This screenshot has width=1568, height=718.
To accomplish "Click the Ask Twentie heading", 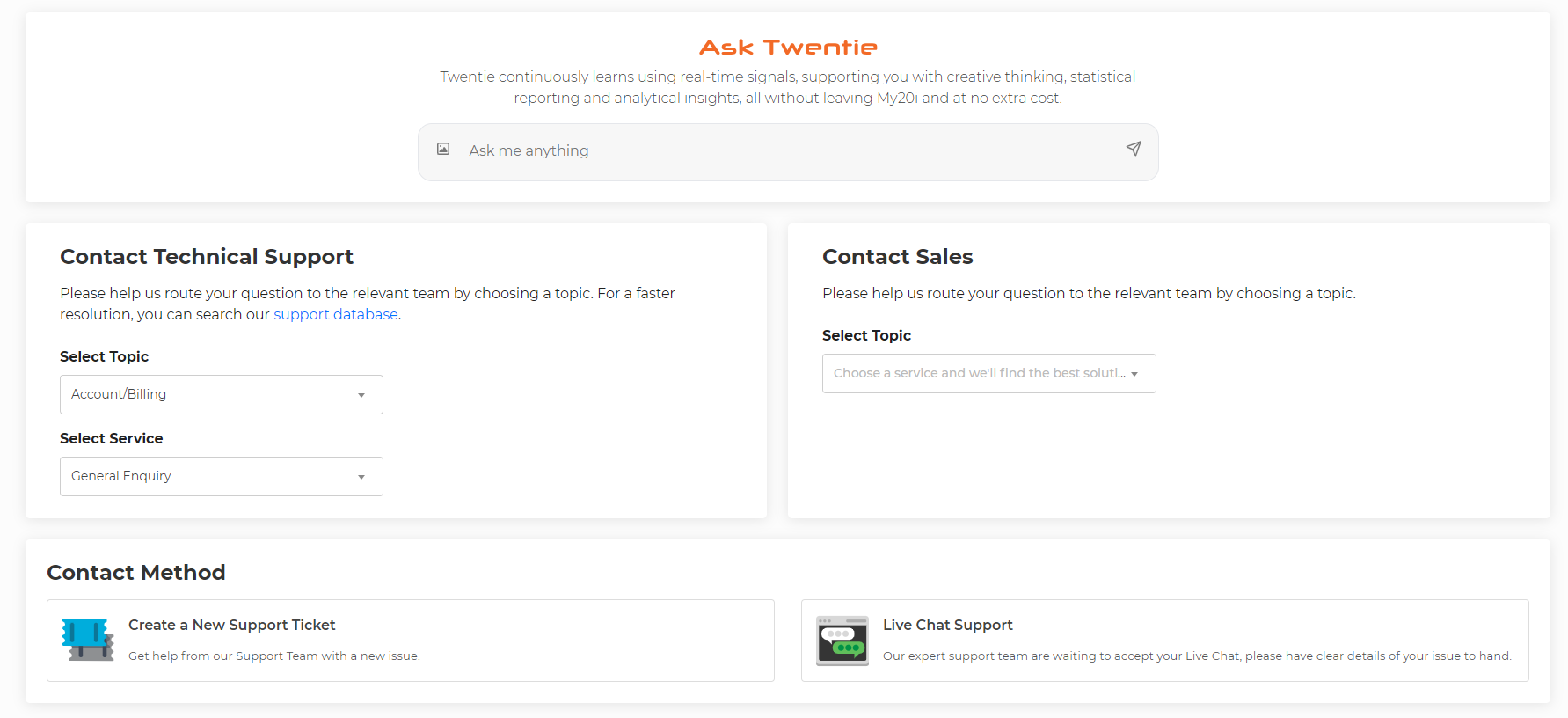I will pyautogui.click(x=788, y=48).
